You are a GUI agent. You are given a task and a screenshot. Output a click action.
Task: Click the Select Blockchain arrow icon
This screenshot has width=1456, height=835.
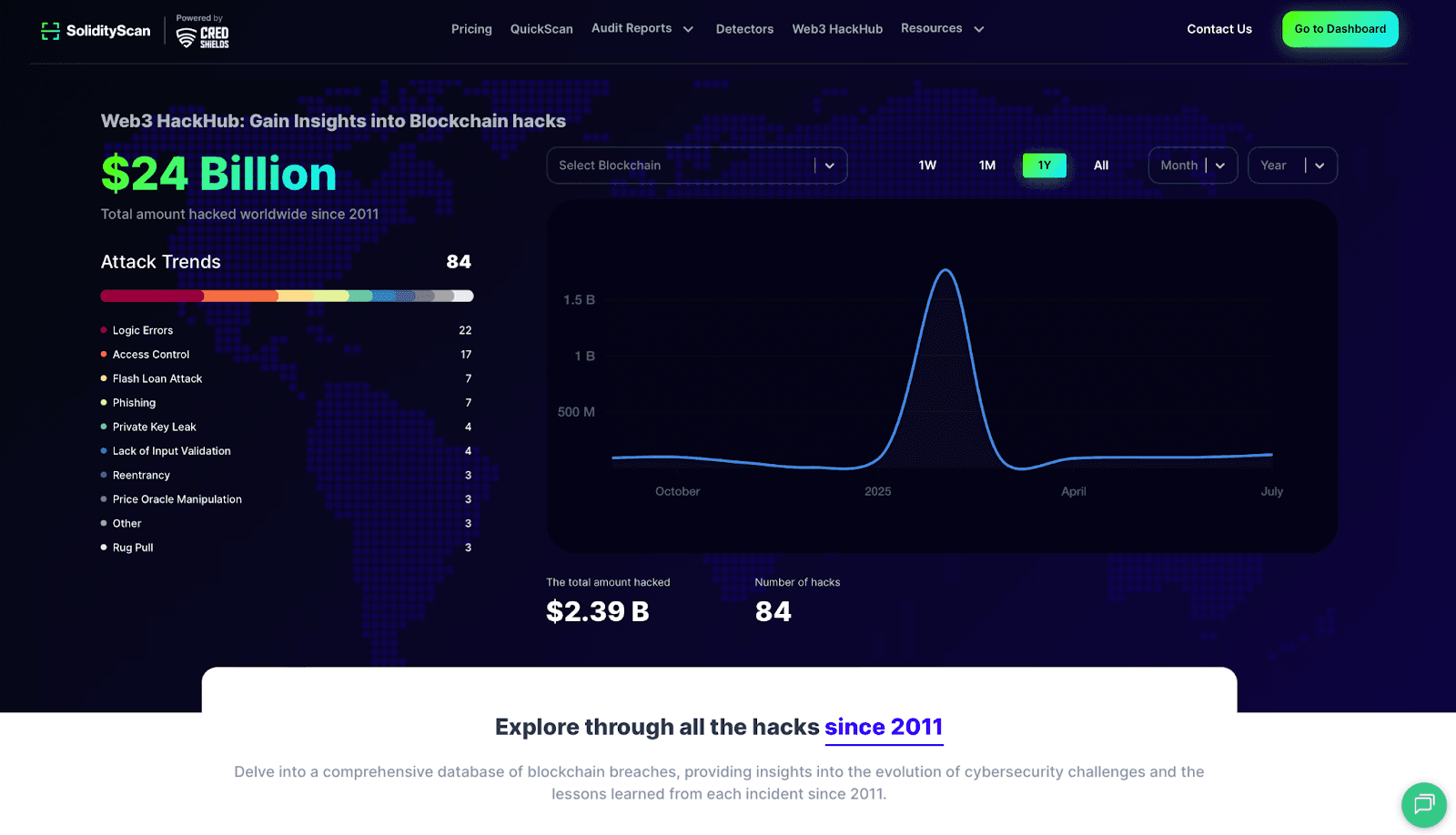click(x=830, y=166)
